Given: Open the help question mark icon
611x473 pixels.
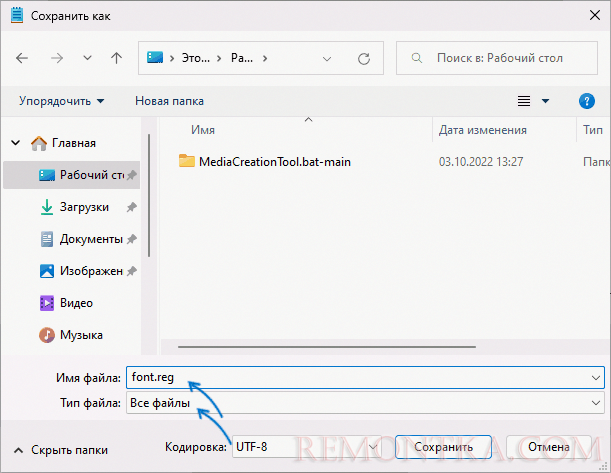Looking at the screenshot, I should click(587, 101).
